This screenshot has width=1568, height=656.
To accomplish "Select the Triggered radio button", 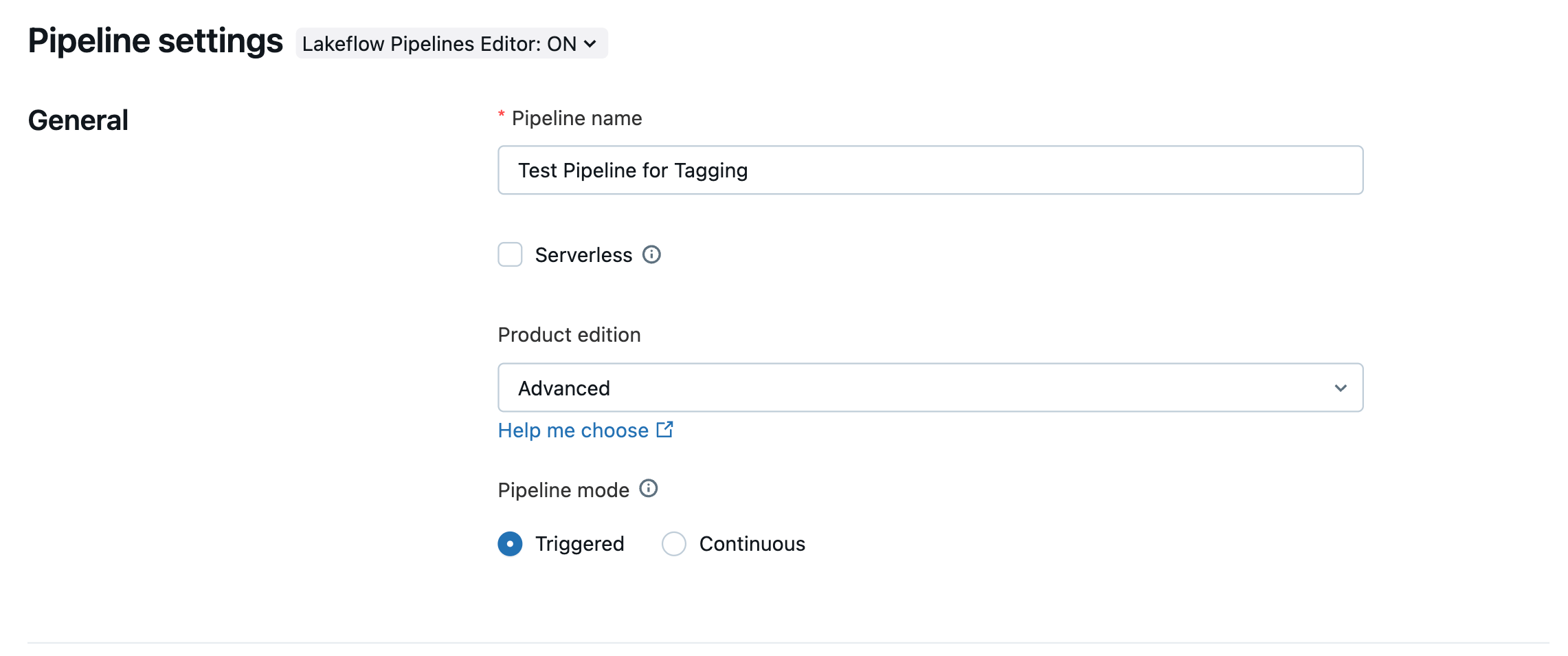I will (510, 544).
